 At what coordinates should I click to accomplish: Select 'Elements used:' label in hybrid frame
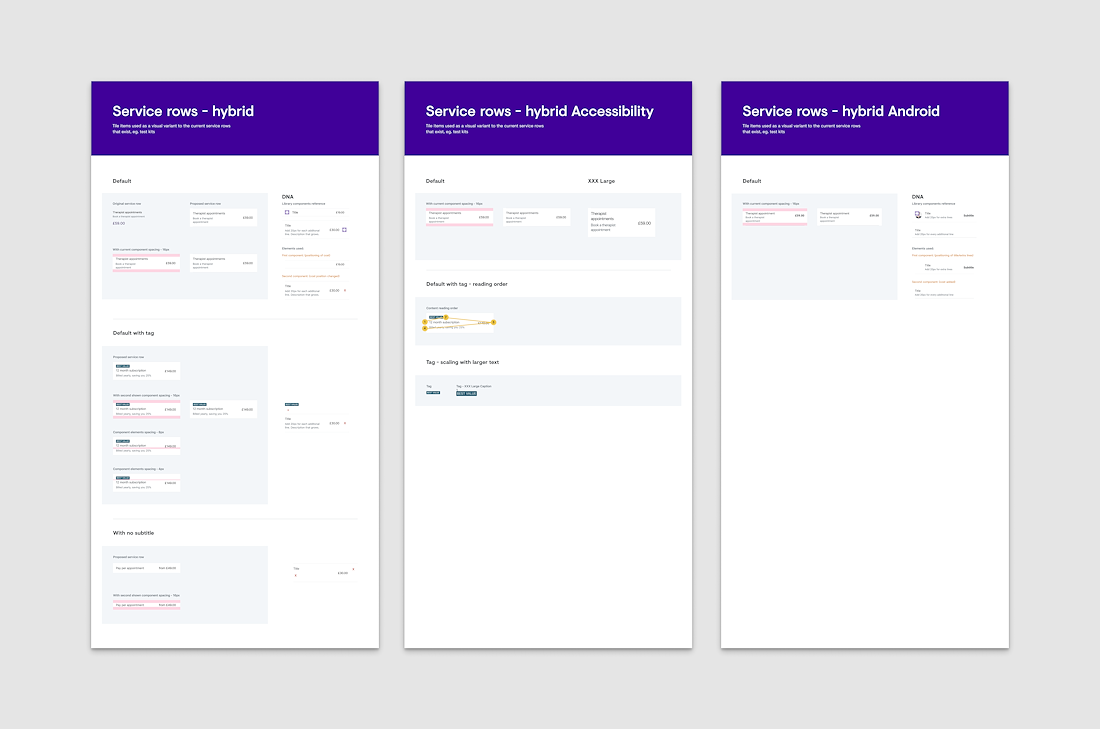pos(293,248)
